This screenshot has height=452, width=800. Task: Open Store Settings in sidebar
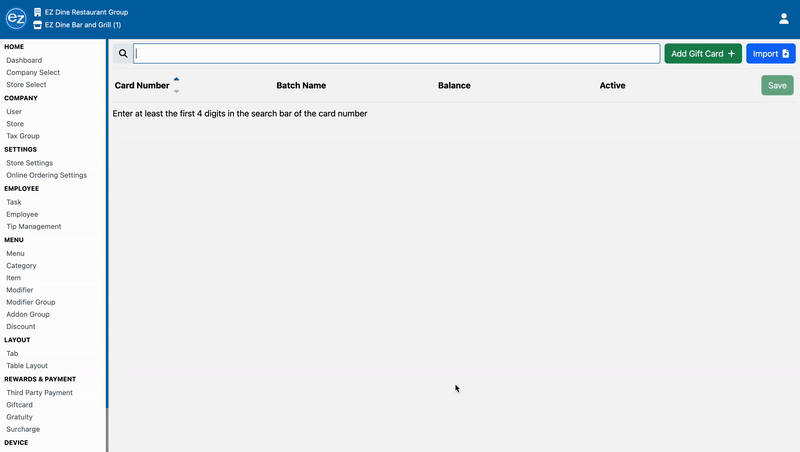(29, 163)
